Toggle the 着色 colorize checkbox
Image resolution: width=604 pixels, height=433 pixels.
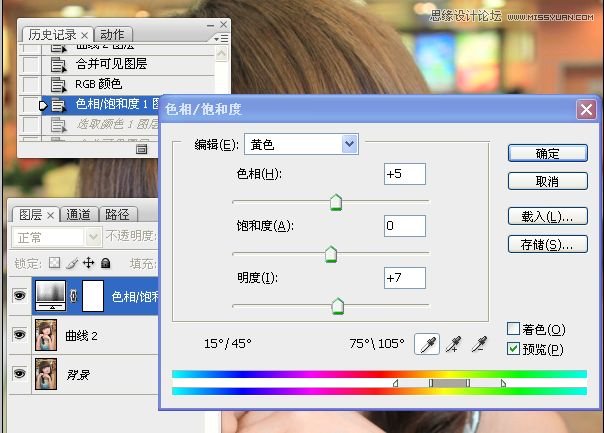pyautogui.click(x=513, y=329)
